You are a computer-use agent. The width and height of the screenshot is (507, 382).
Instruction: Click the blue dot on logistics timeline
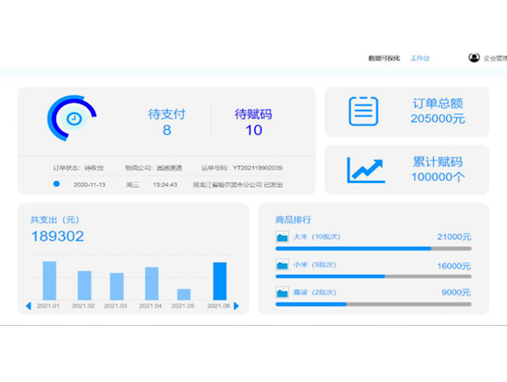(x=57, y=184)
